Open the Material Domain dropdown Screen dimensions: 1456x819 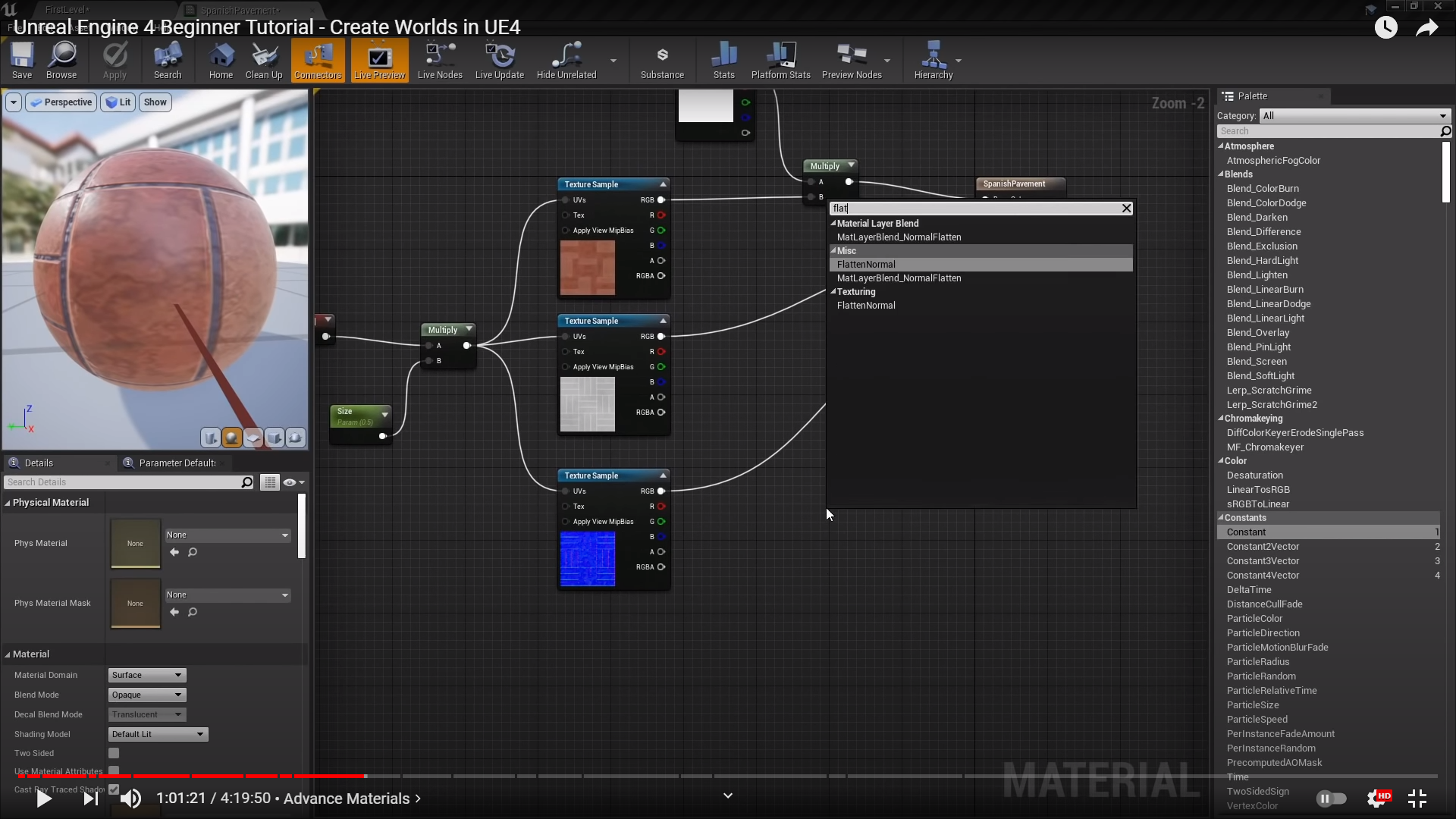point(147,675)
